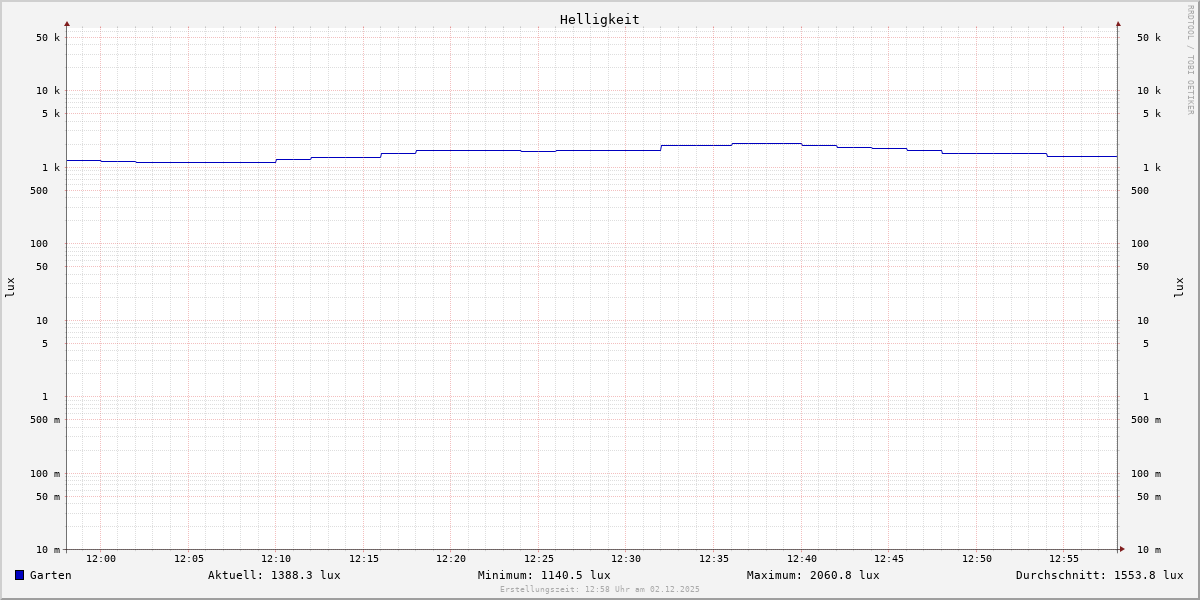Click the blue Garten legend color swatch

[x=19, y=575]
